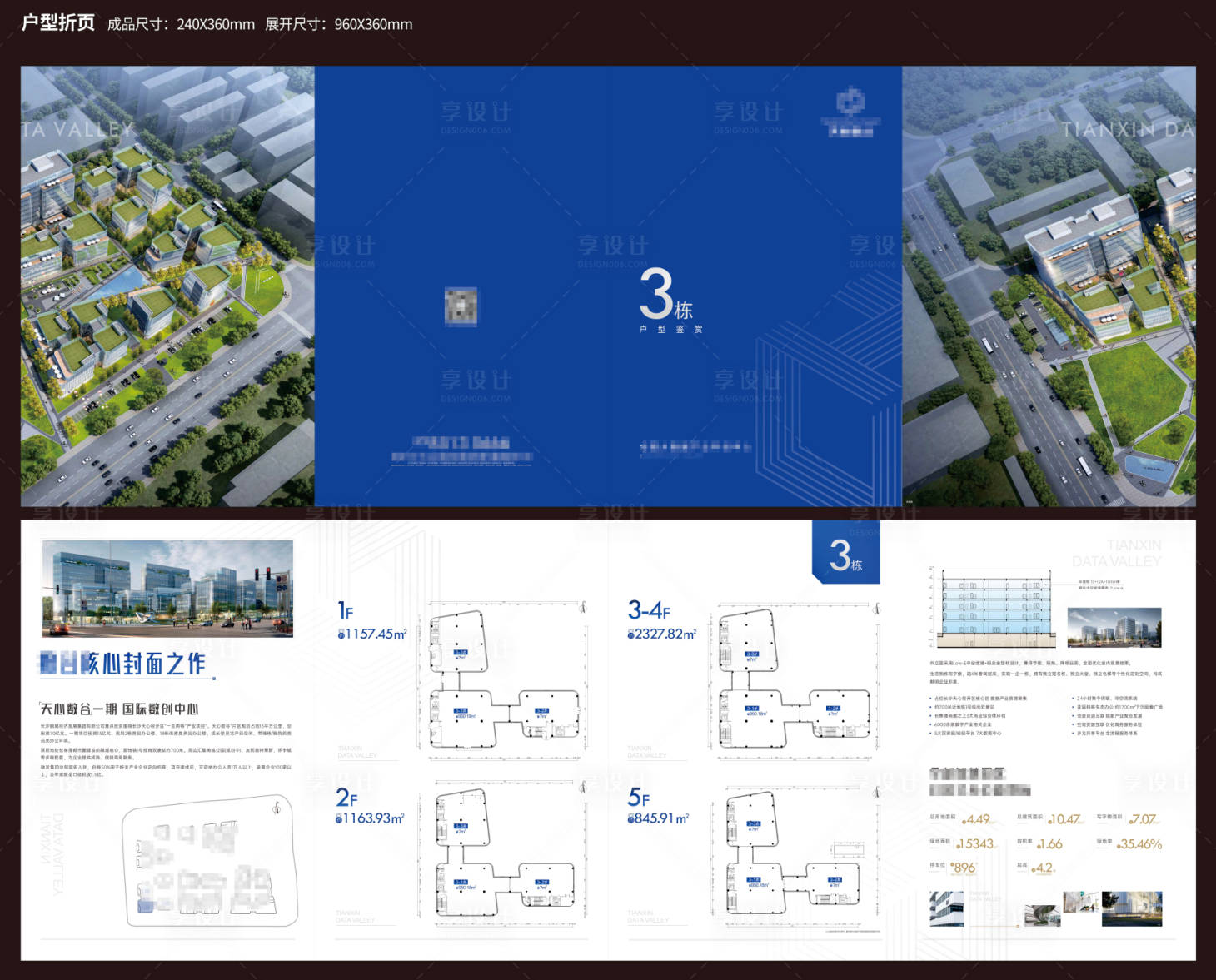
Task: Click the 1.66 plot ratio figure
Action: [1050, 844]
